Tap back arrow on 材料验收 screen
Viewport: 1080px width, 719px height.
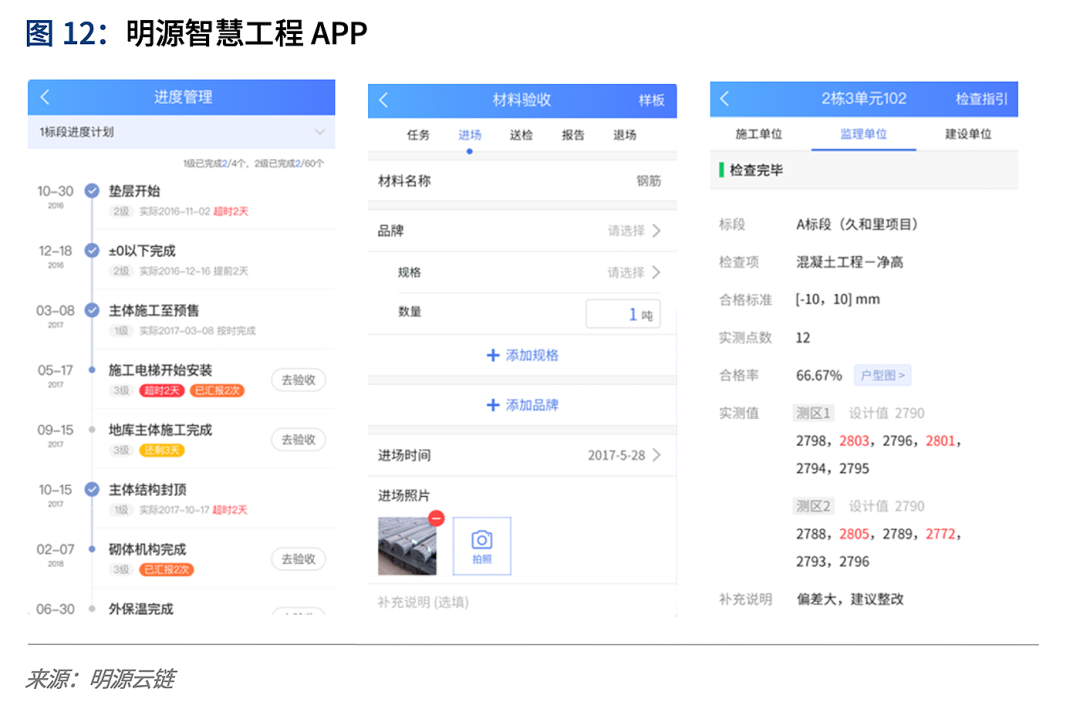click(x=383, y=101)
